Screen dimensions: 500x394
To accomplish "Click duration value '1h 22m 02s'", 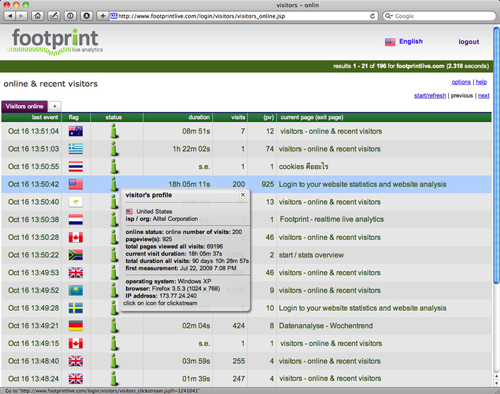I will coord(191,149).
